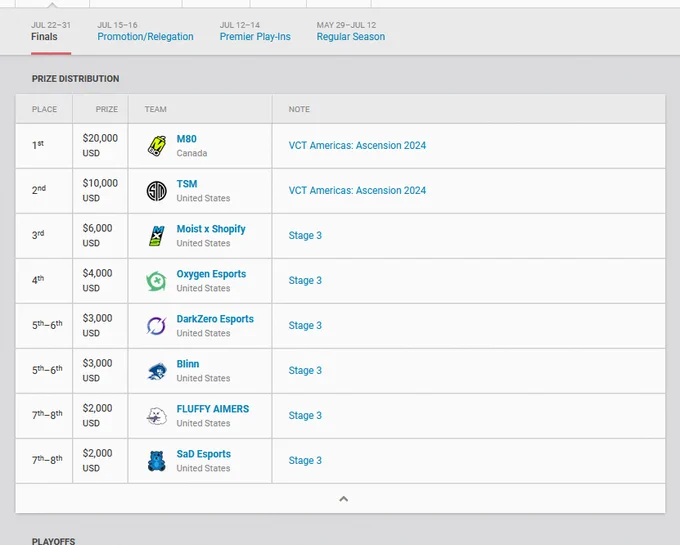Image resolution: width=680 pixels, height=545 pixels.
Task: Click the PLAYOFFS section heading
Action: tap(53, 541)
